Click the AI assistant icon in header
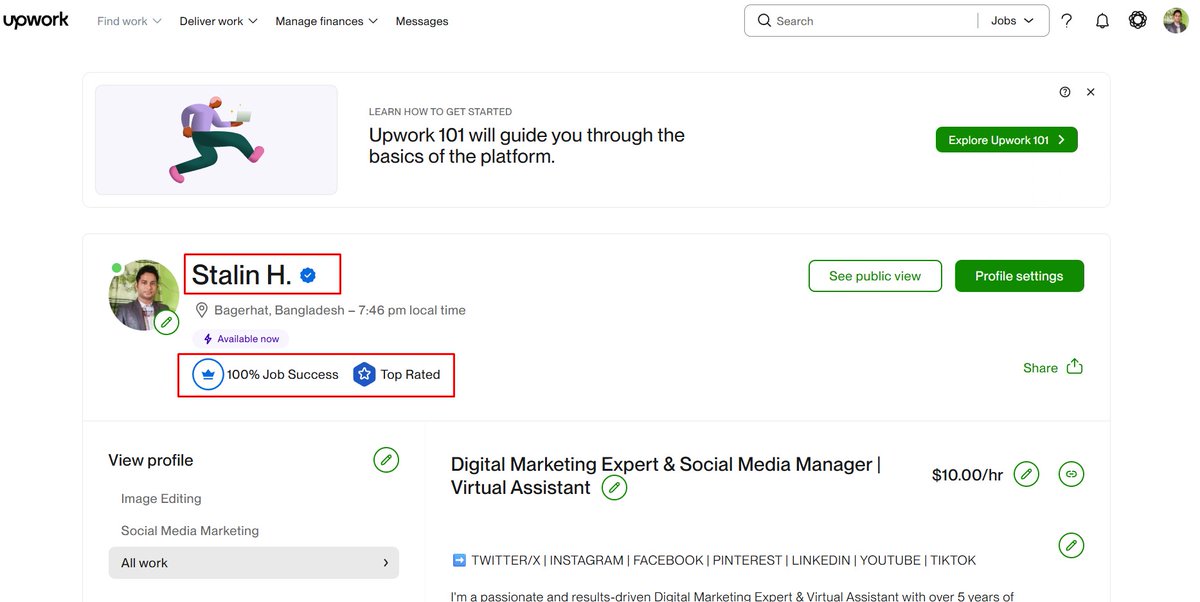Screen dimensions: 1200x602 (x=1138, y=20)
